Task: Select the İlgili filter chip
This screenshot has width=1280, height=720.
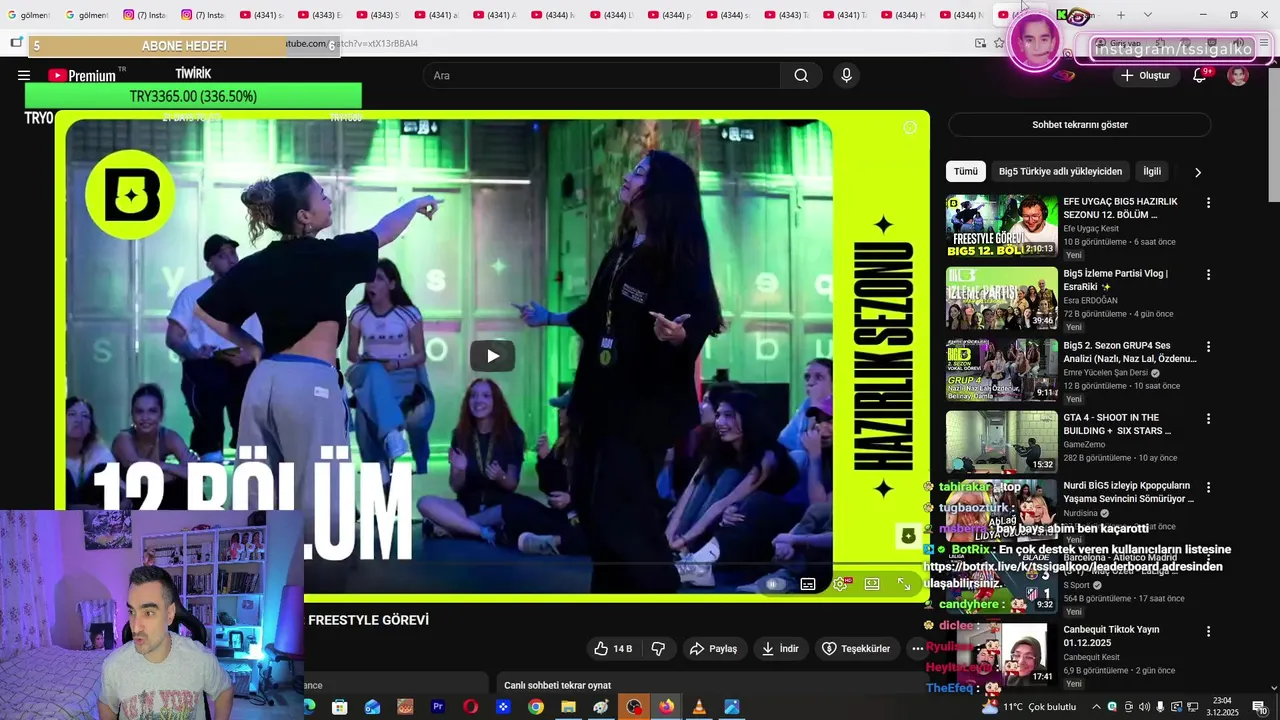Action: [x=1152, y=171]
